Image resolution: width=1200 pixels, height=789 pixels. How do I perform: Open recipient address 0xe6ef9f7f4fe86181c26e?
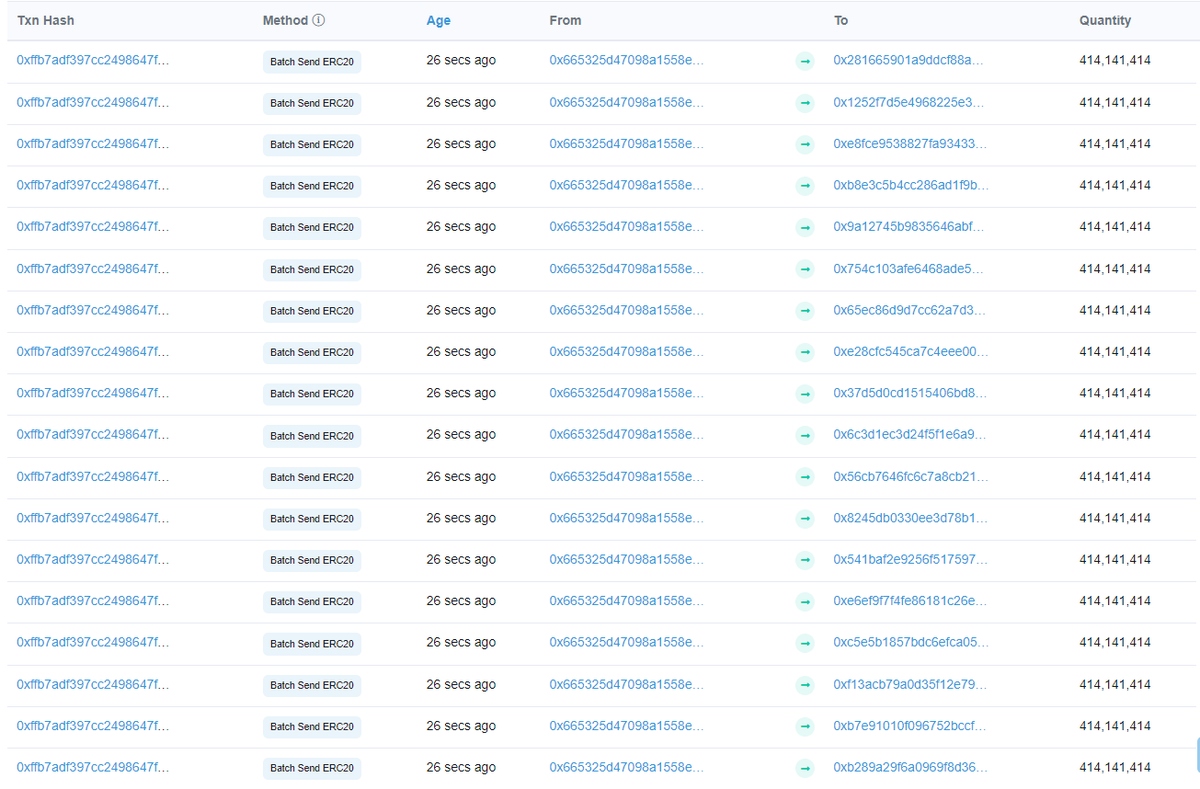click(910, 601)
